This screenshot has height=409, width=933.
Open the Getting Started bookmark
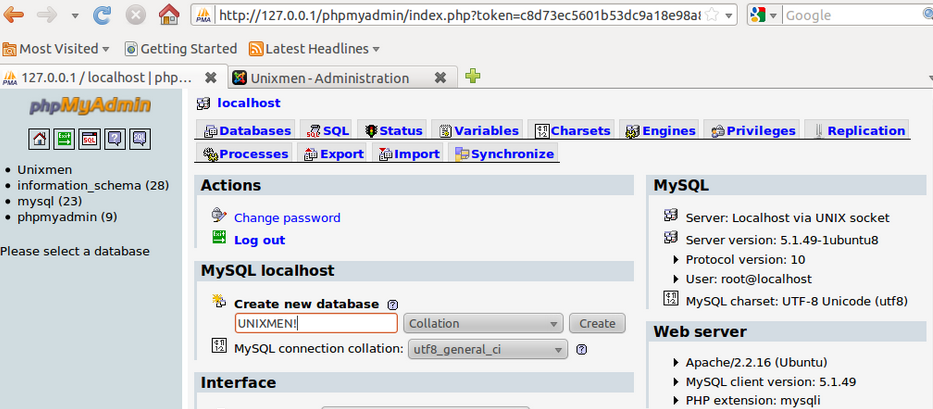tap(181, 49)
